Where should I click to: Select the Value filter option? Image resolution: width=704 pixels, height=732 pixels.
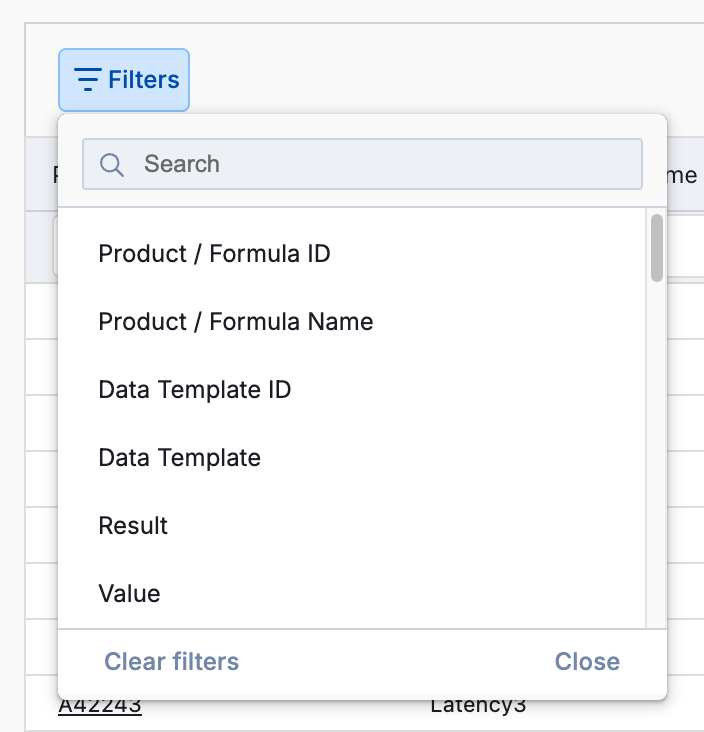coord(129,594)
